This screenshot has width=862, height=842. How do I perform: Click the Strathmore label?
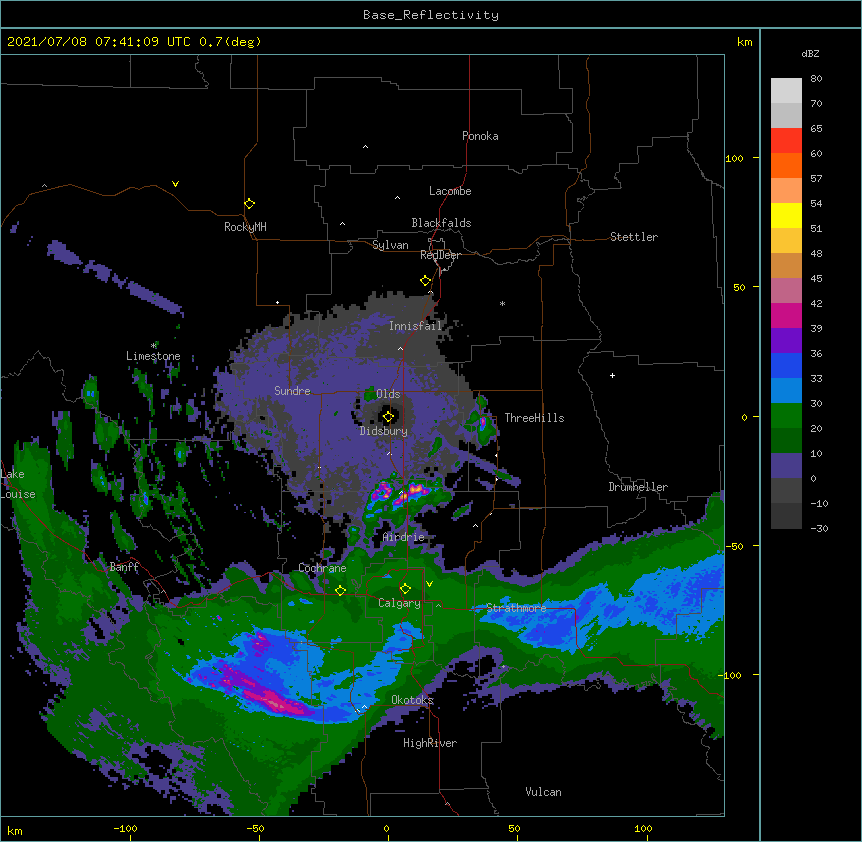click(x=516, y=608)
